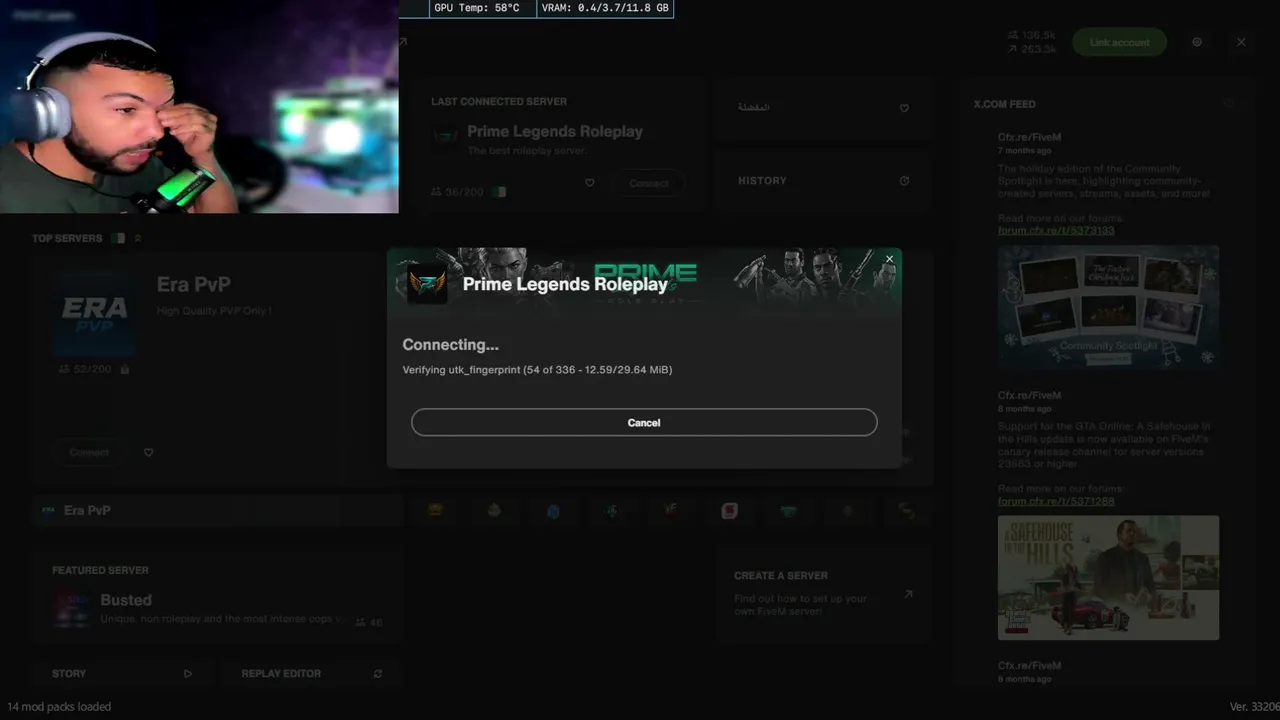
Task: Open the favorites list heart panel
Action: click(823, 107)
